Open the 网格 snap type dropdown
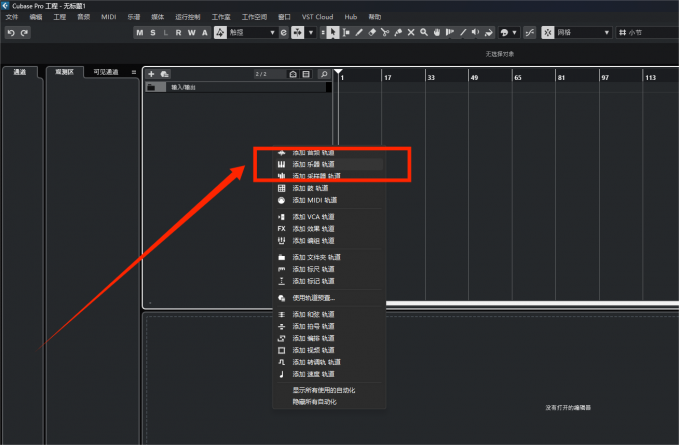The image size is (679, 445). tap(583, 32)
